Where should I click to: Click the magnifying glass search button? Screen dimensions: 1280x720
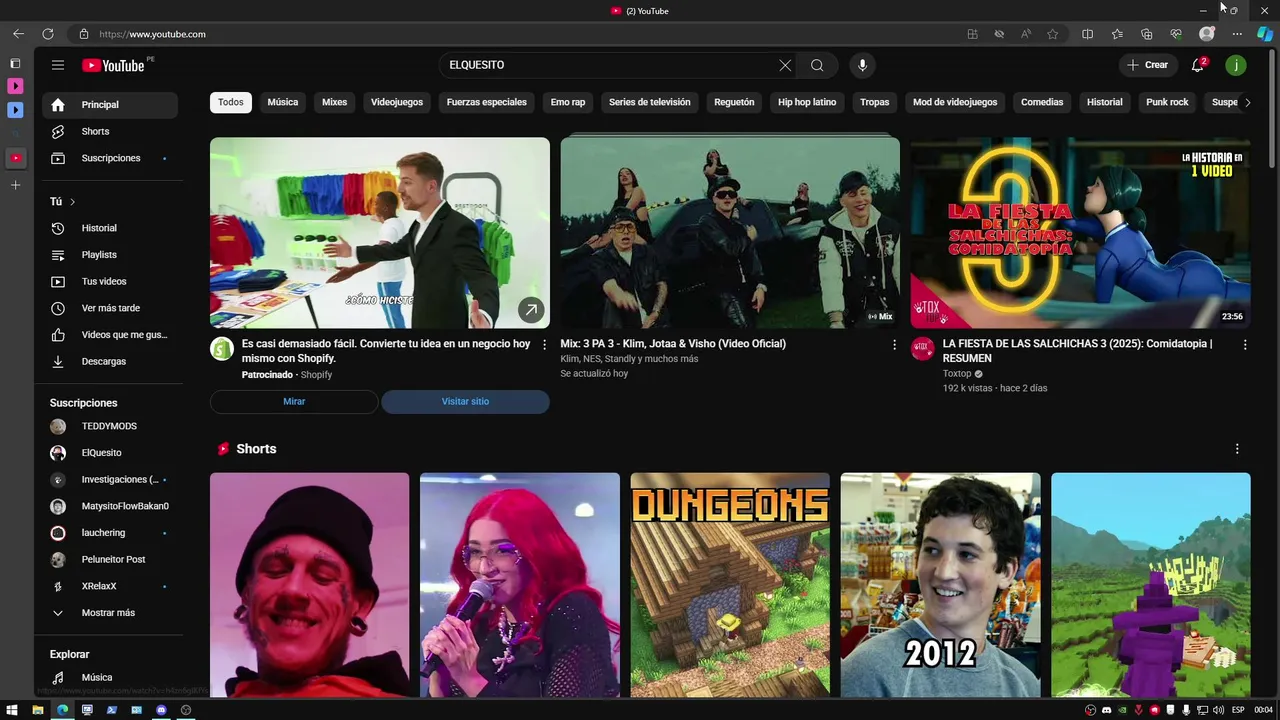coord(817,65)
